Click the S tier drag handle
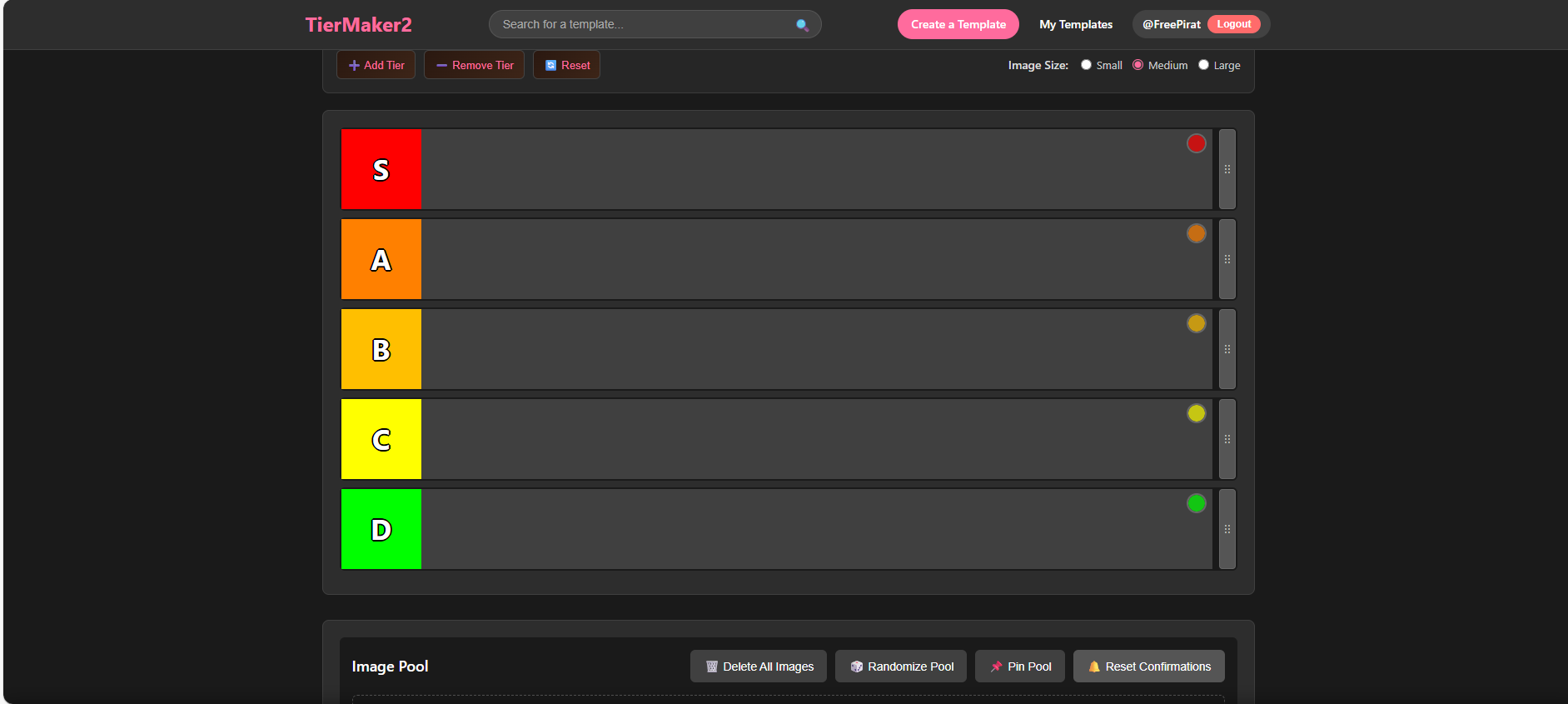The image size is (1568, 704). click(x=1227, y=169)
